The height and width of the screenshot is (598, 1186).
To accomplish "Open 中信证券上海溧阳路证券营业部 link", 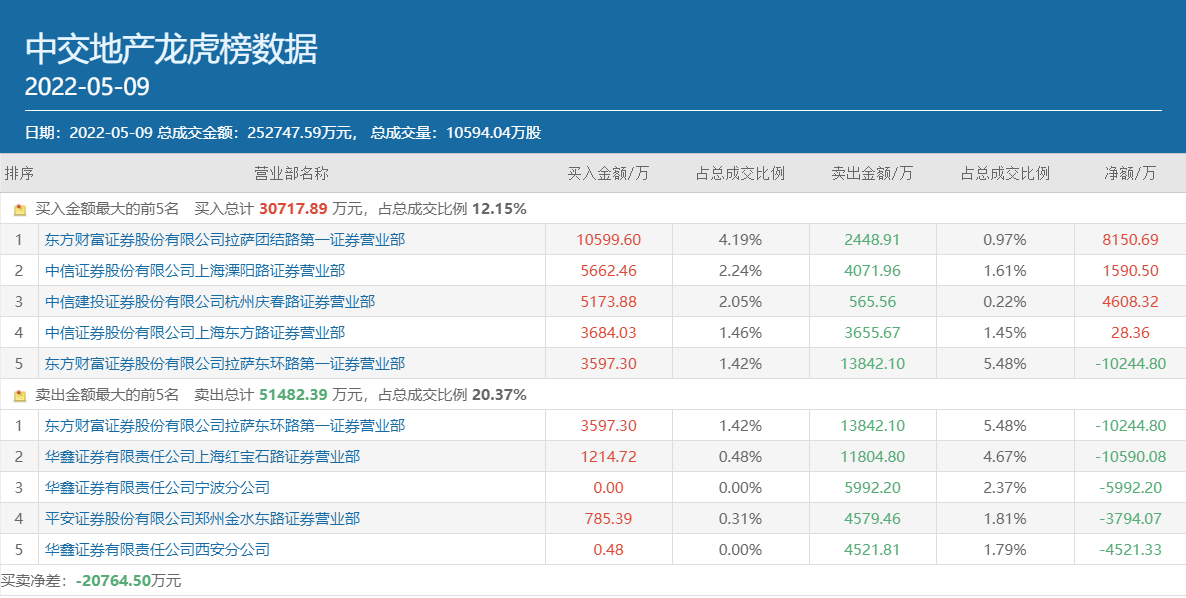I will [x=195, y=271].
